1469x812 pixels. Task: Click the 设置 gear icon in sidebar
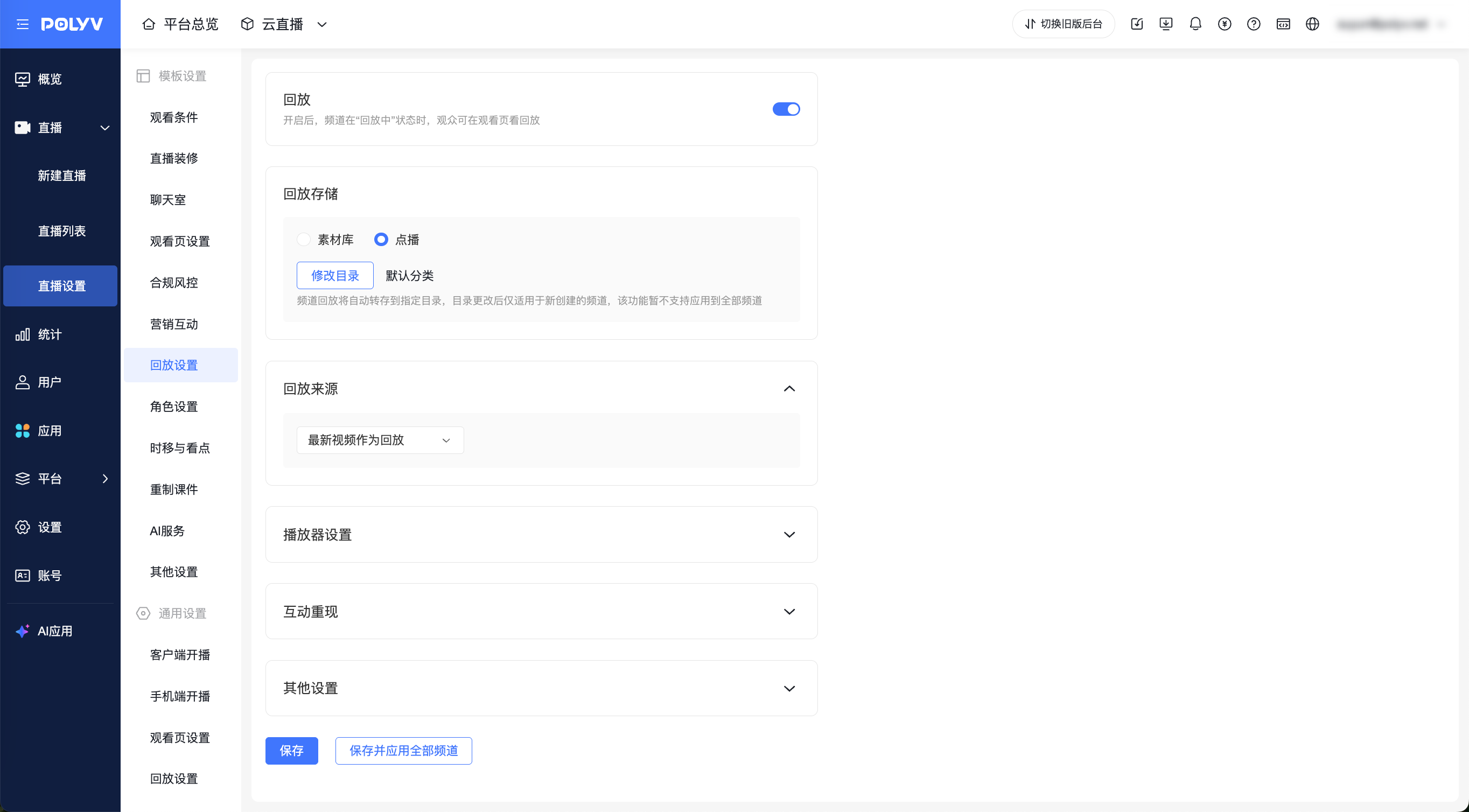22,527
